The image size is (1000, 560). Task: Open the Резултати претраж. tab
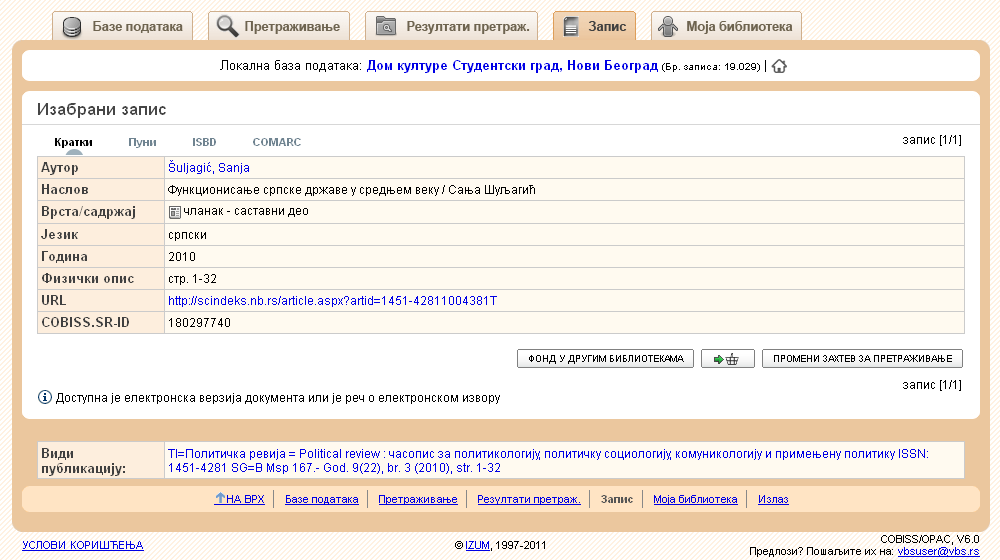pos(452,26)
